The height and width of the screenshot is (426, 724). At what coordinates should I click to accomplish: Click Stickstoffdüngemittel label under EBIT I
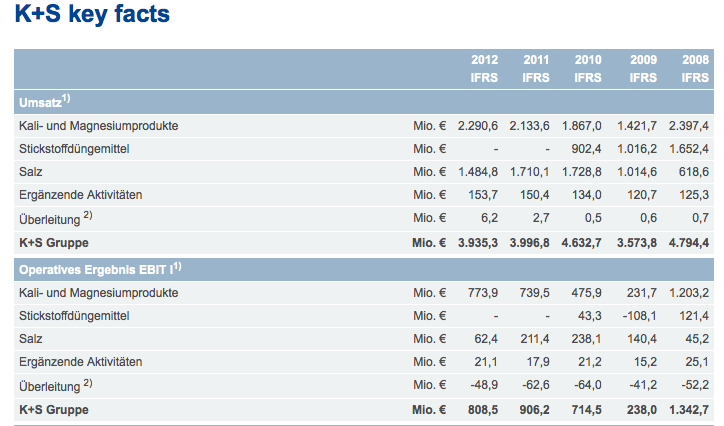pyautogui.click(x=74, y=316)
